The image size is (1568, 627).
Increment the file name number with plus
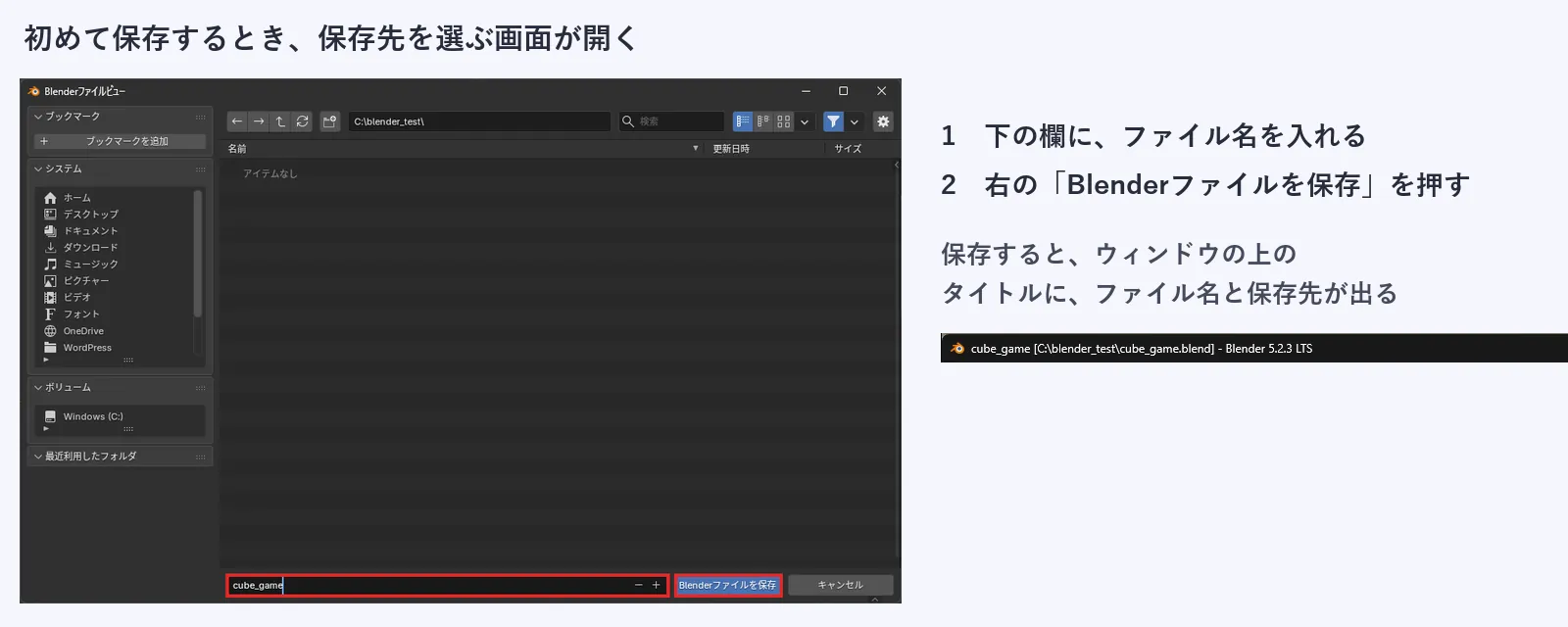click(x=657, y=585)
